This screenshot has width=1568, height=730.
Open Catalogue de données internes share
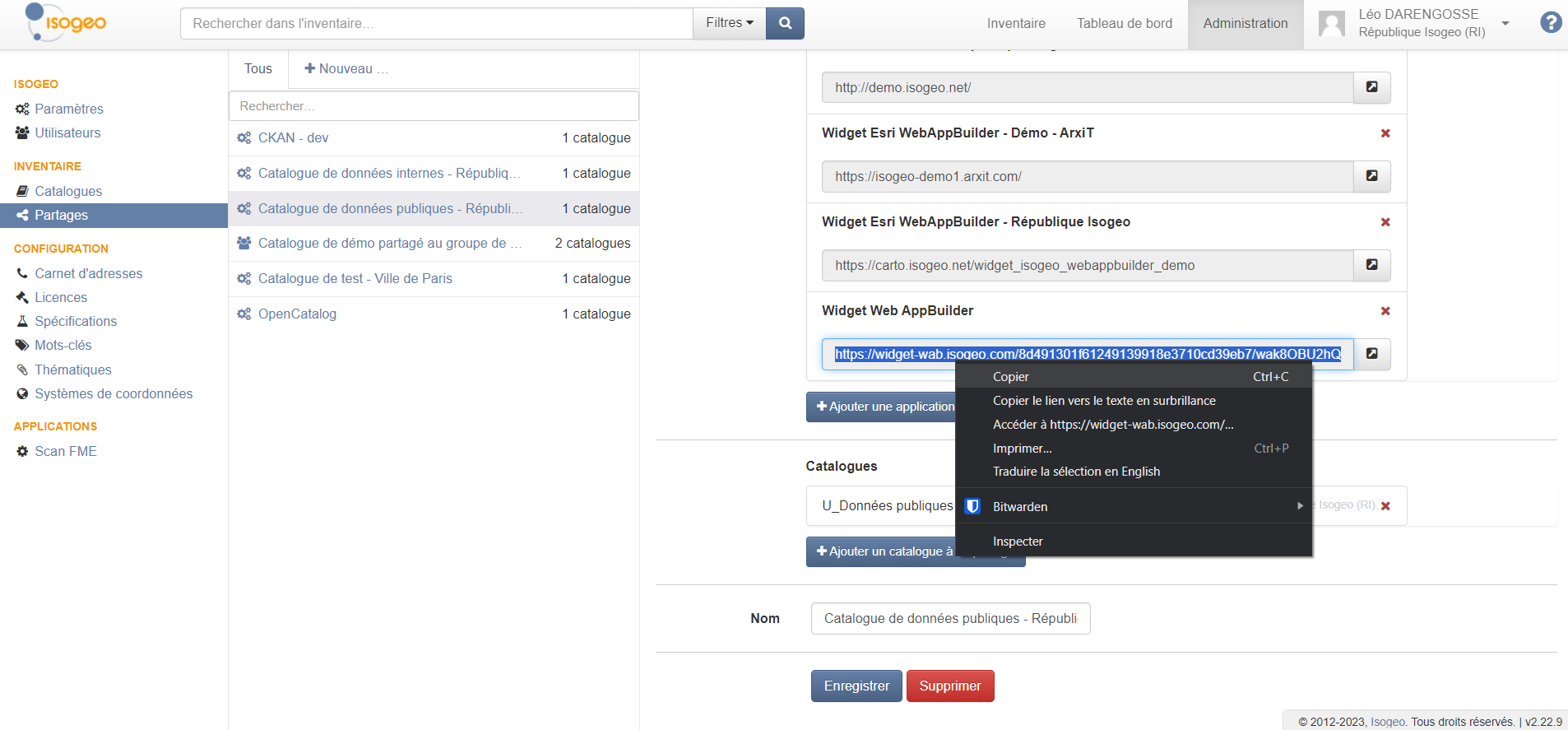tap(434, 173)
